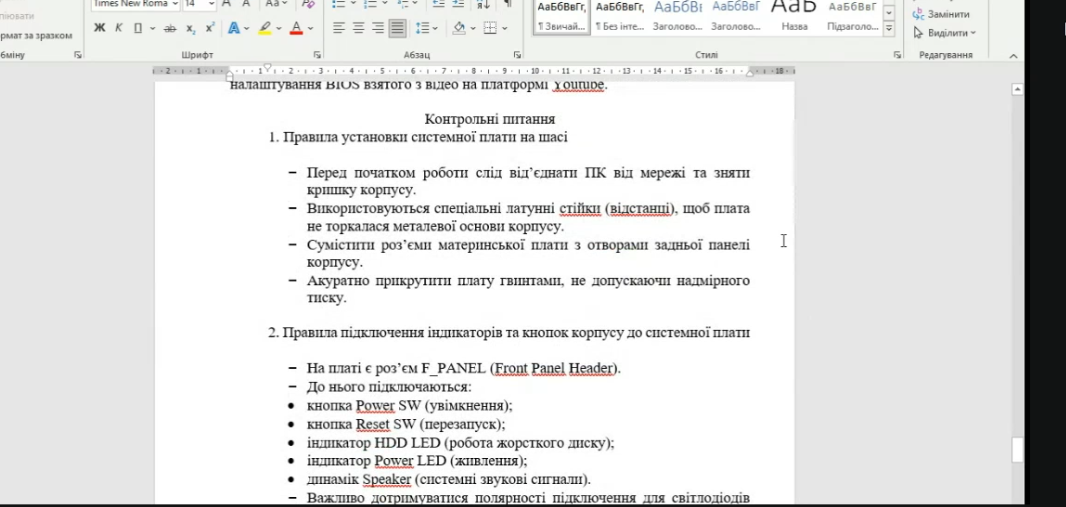Click the sort А-Я icon

[483, 3]
